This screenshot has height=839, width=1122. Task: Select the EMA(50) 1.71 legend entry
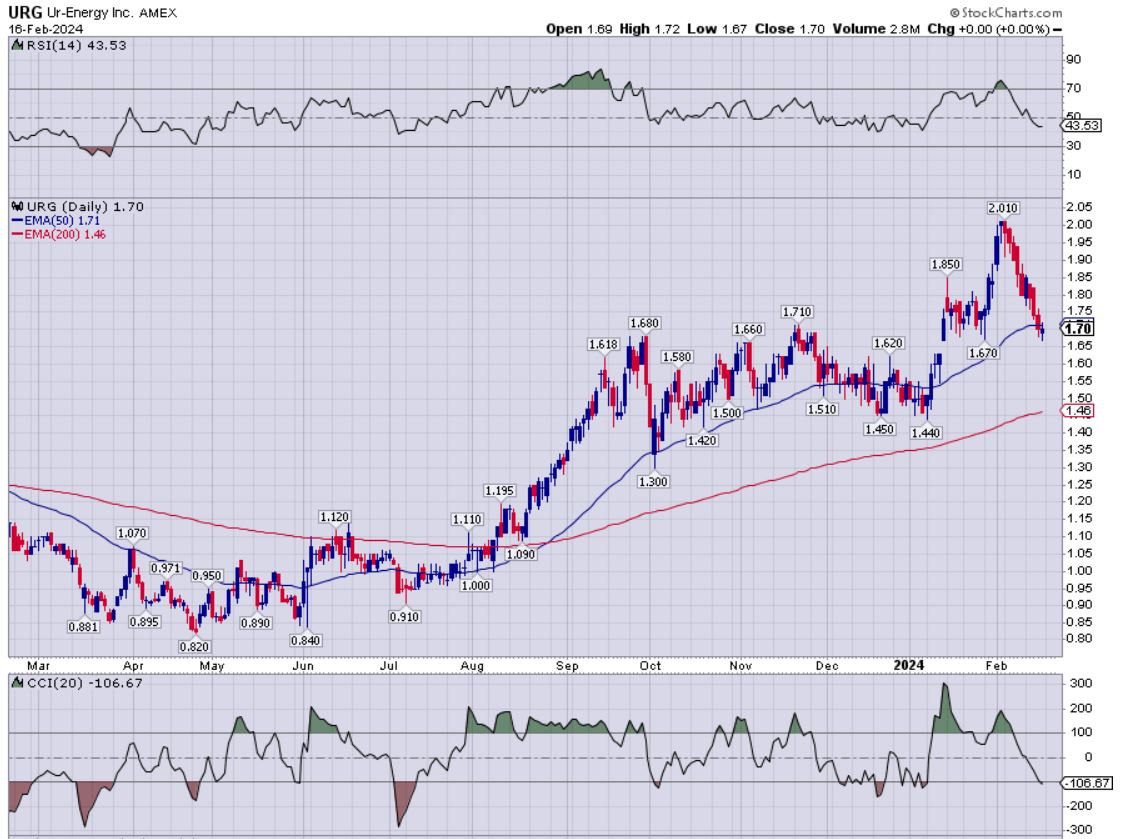(x=56, y=220)
